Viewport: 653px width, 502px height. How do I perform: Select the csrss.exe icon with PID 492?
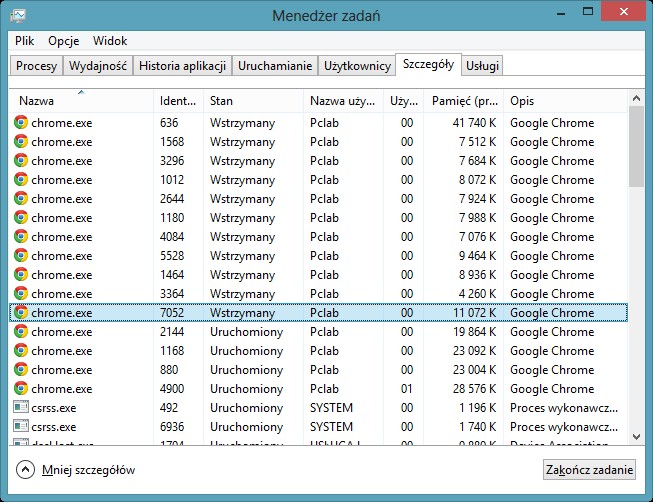coord(21,408)
